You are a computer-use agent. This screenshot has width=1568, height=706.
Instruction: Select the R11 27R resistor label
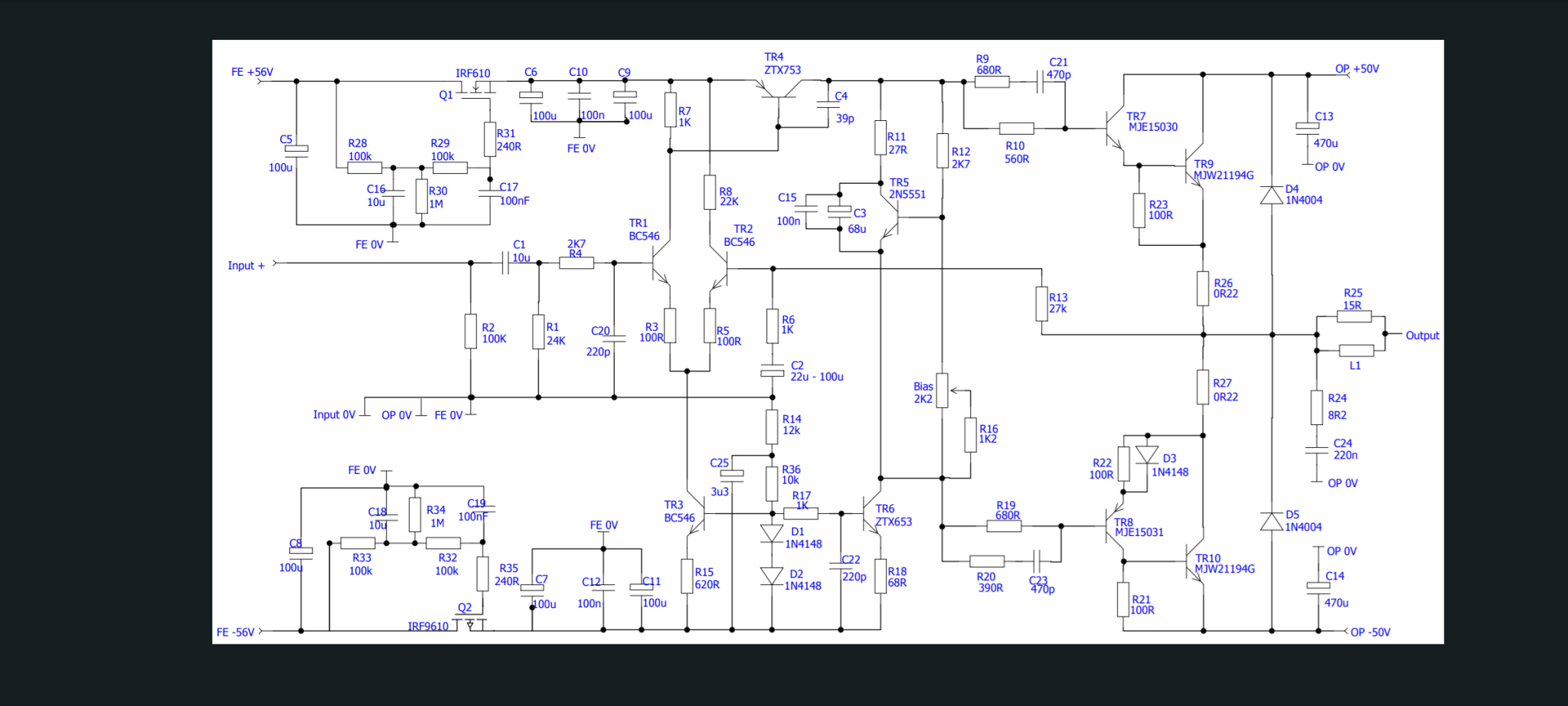click(897, 143)
